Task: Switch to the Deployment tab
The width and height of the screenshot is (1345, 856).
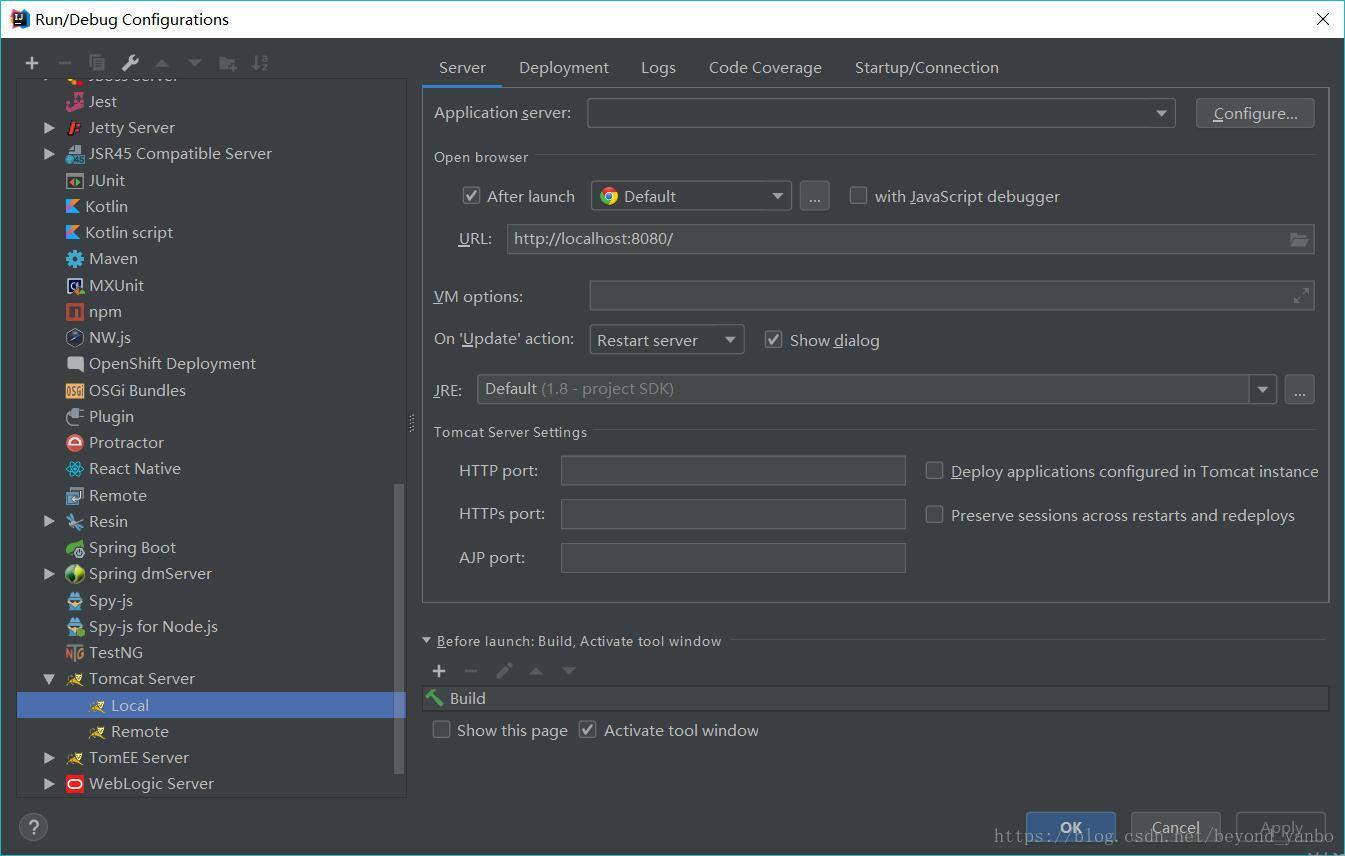Action: (564, 67)
